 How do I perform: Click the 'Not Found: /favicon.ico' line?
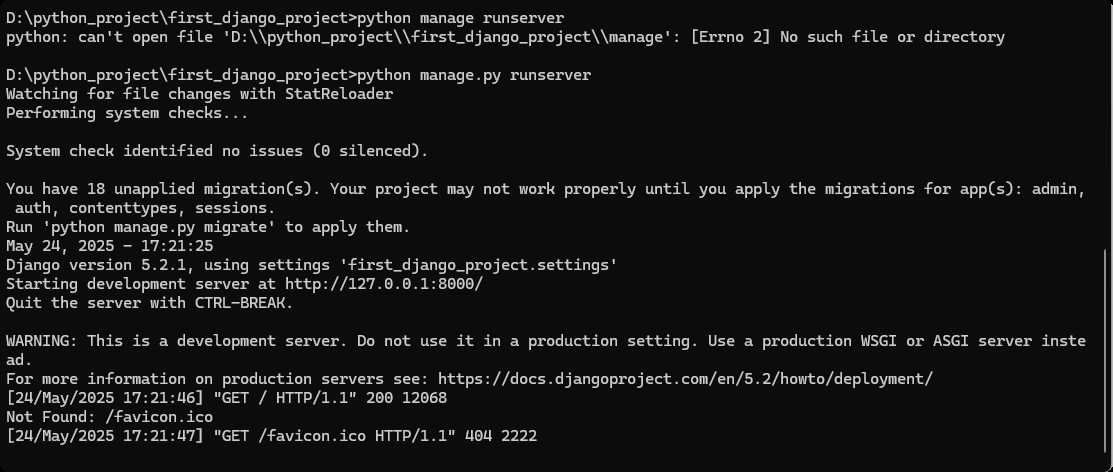pos(109,417)
